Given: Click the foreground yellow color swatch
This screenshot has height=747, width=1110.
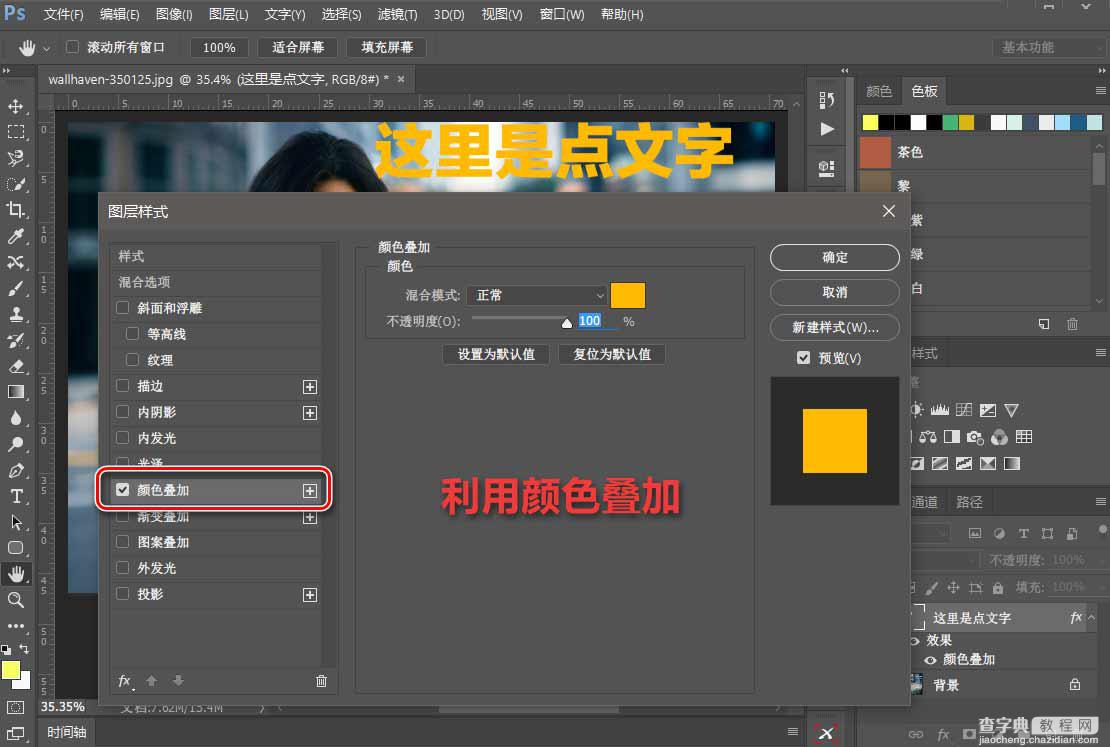Looking at the screenshot, I should tap(11, 670).
